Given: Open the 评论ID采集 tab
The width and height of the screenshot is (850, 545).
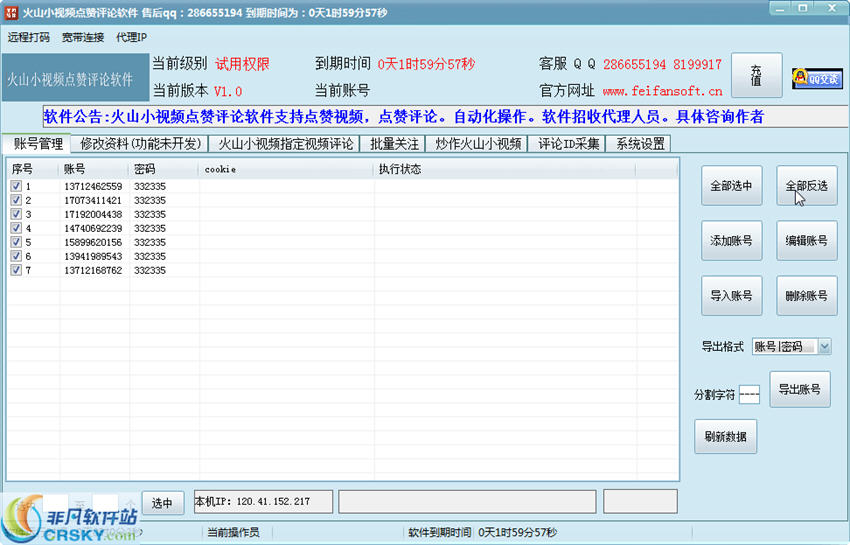Looking at the screenshot, I should pyautogui.click(x=568, y=144).
